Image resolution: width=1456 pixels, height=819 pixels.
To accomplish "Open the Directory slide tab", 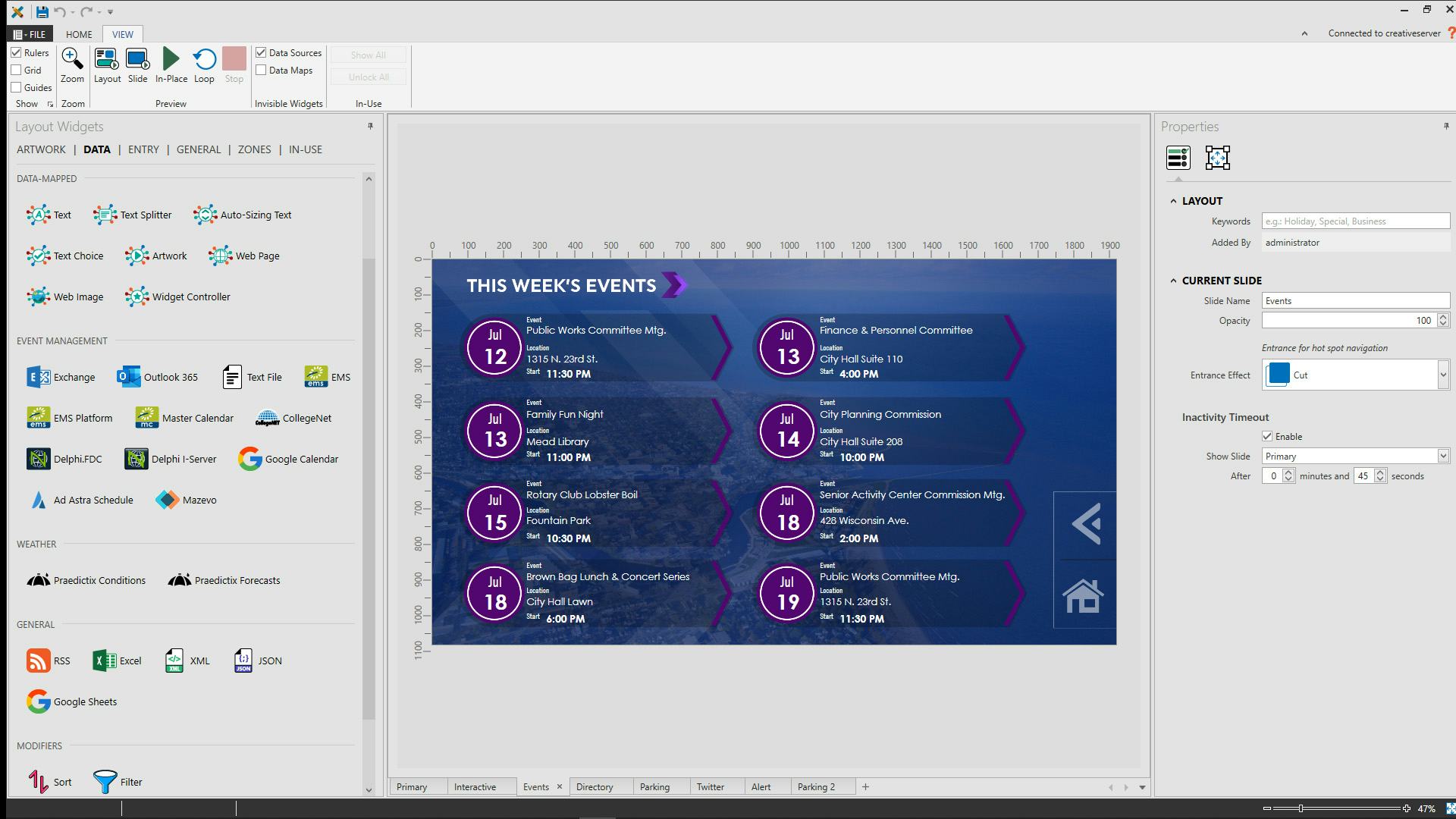I will (x=594, y=786).
